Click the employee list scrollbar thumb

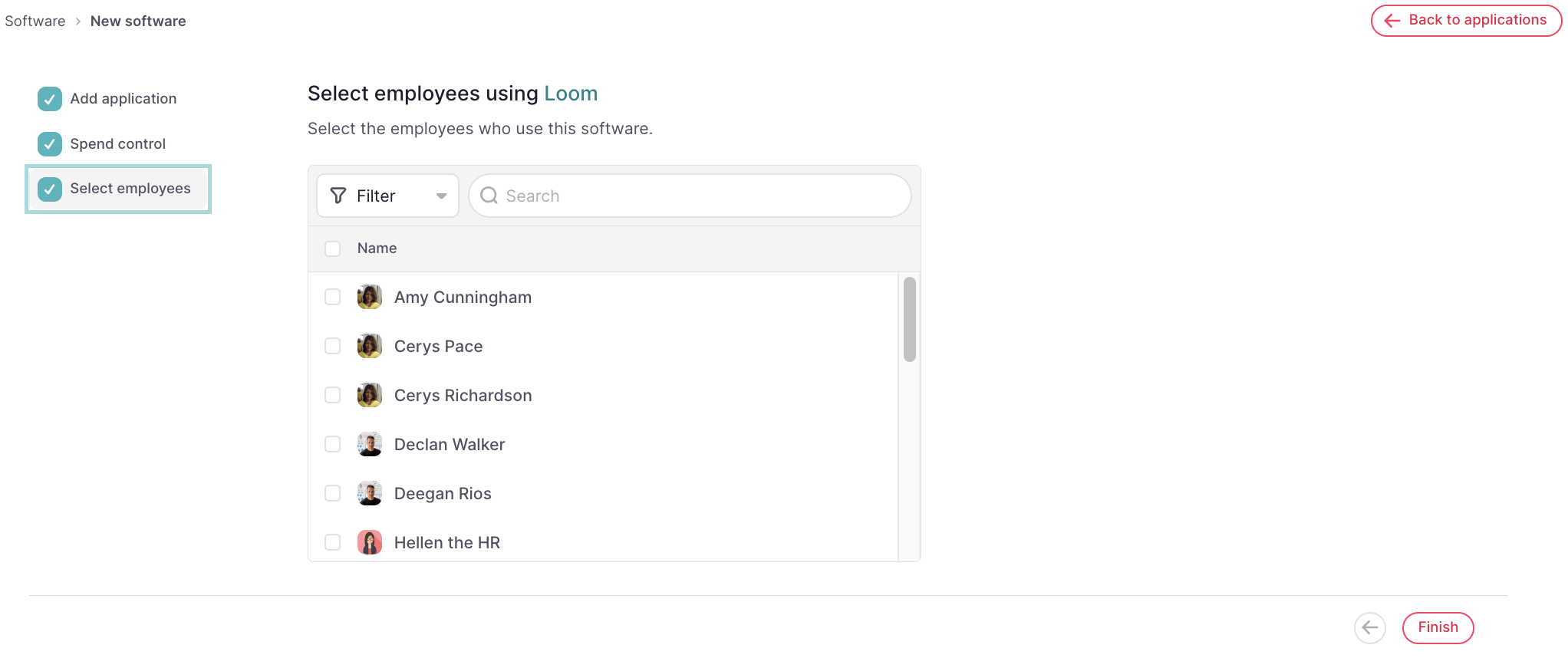tap(910, 318)
